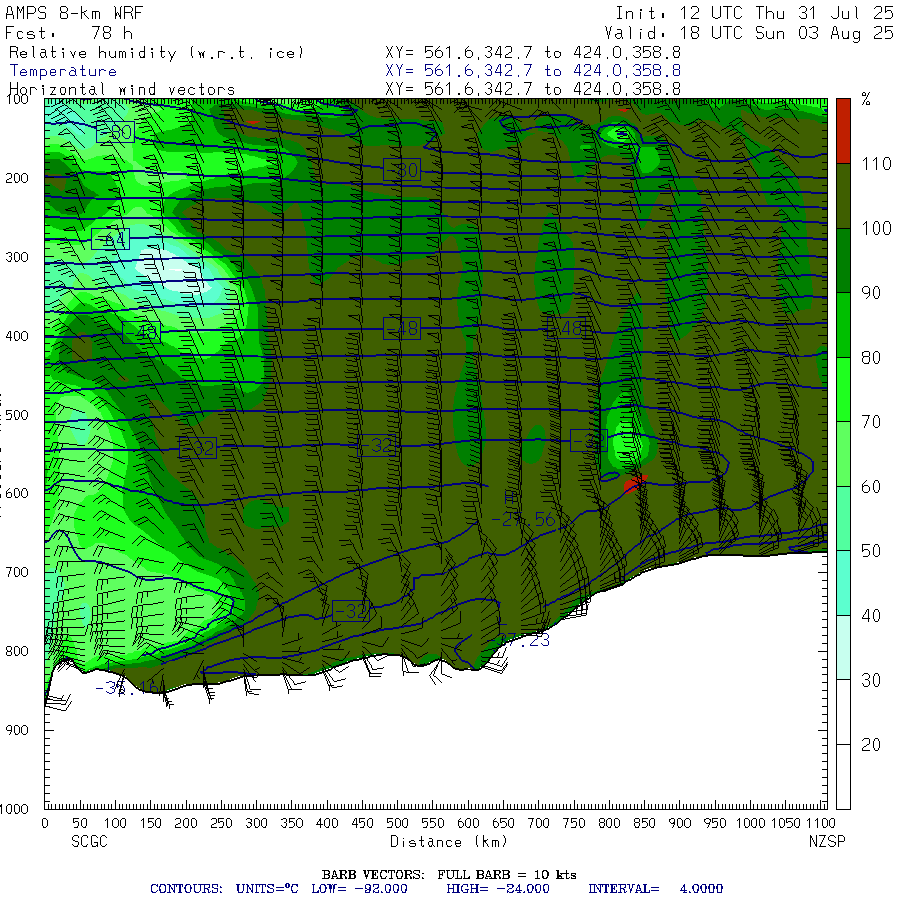900x900 pixels.
Task: Select the 80–90% green color bar segment
Action: point(843,325)
